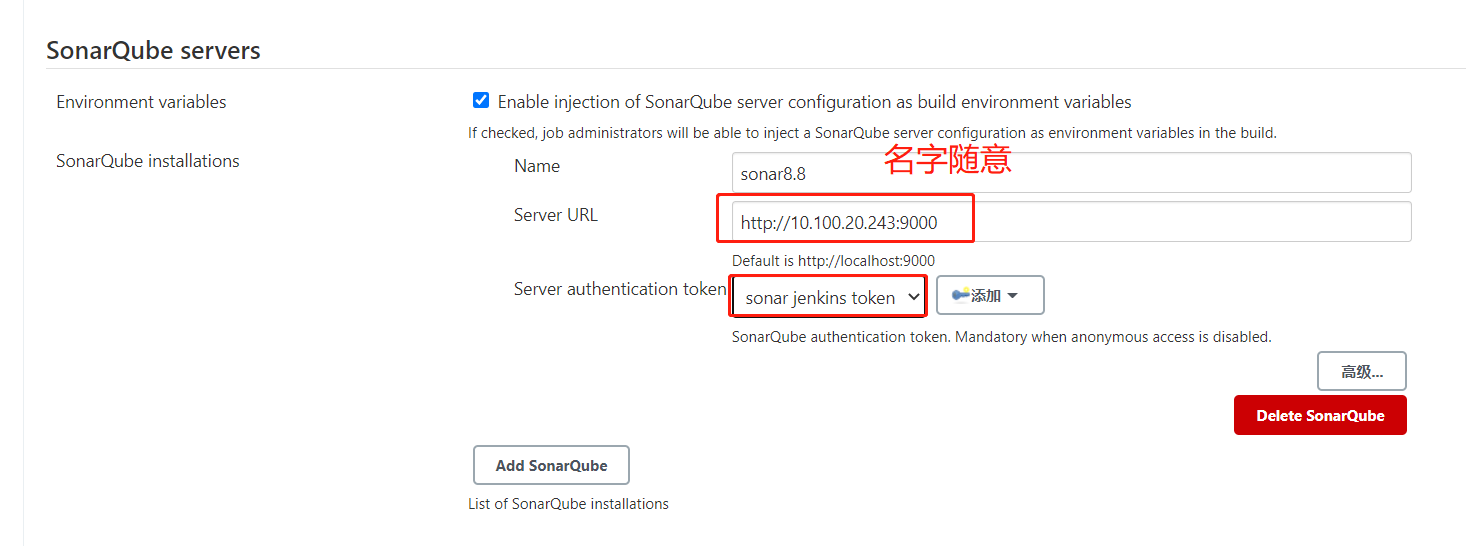Click the SonarQube installations label
Image resolution: width=1473 pixels, height=546 pixels.
click(148, 161)
